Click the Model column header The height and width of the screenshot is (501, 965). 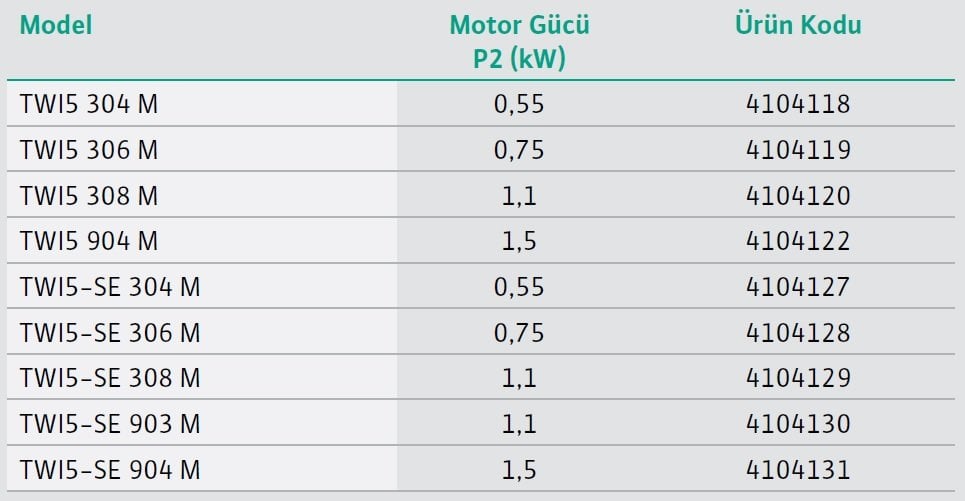pyautogui.click(x=56, y=26)
